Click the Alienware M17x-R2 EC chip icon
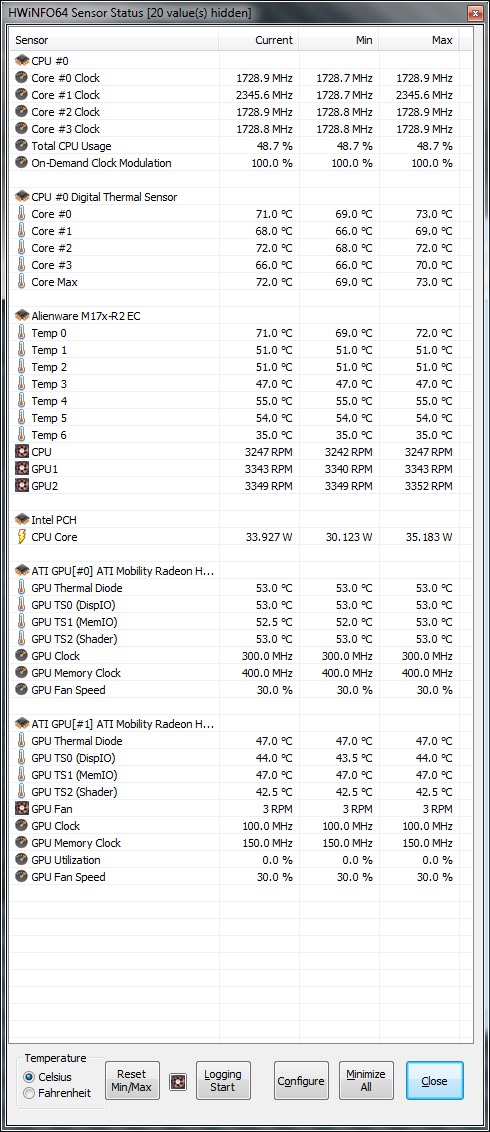The image size is (490, 1132). pos(21,315)
